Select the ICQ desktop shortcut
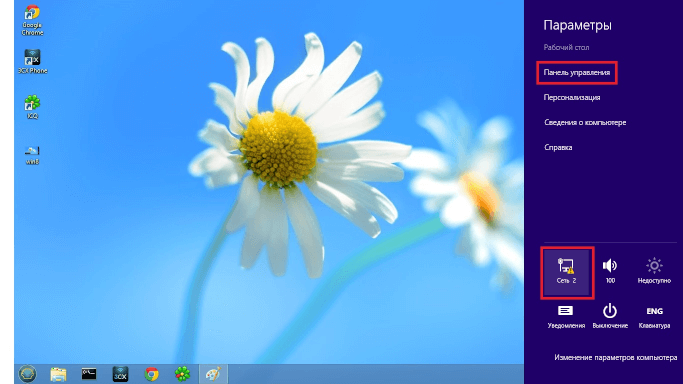This screenshot has height=384, width=683. 32,107
